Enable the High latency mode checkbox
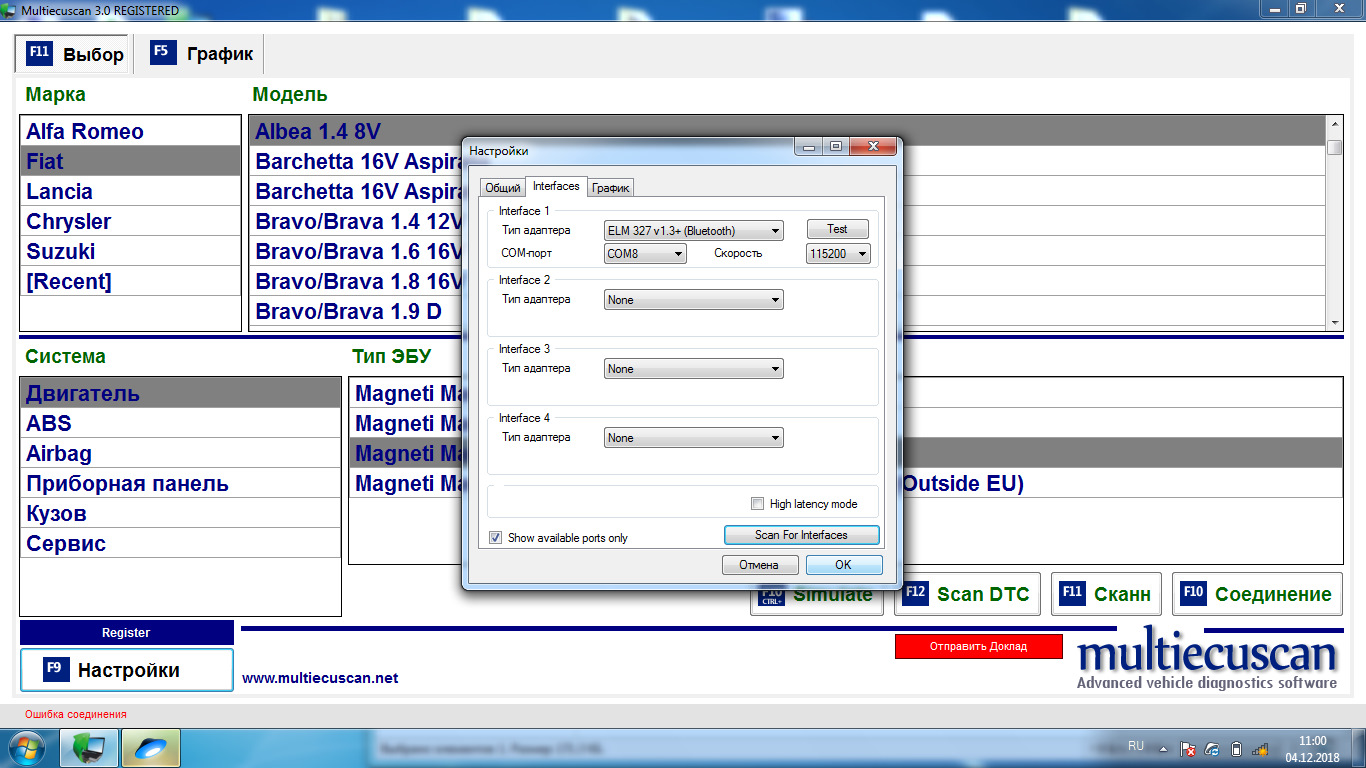The image size is (1366, 768). pos(758,504)
